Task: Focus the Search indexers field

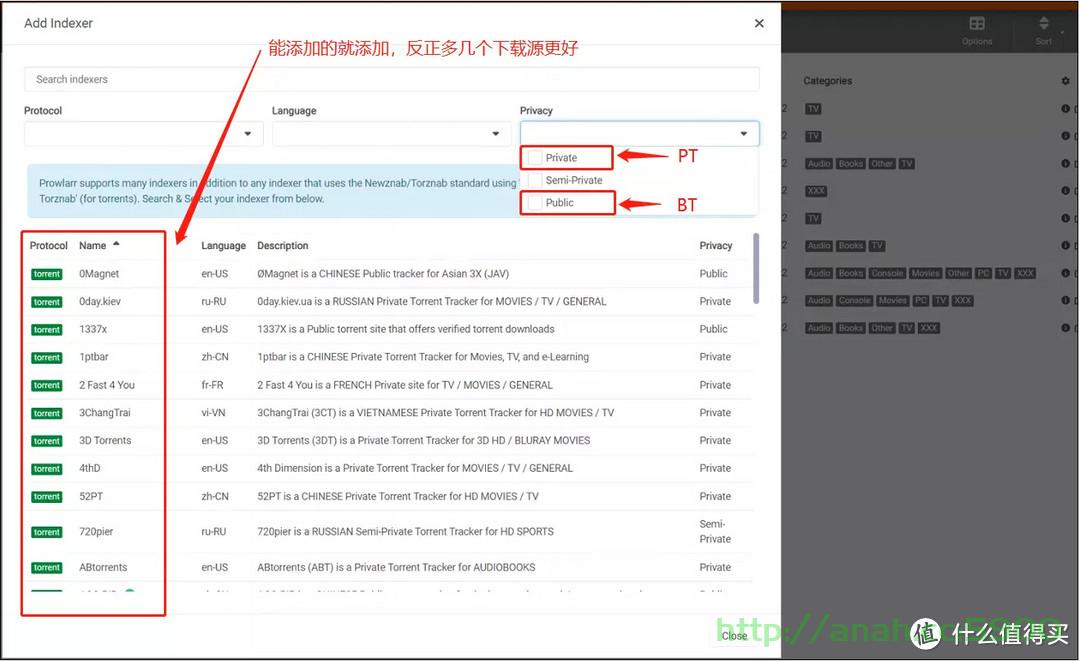Action: [x=391, y=79]
